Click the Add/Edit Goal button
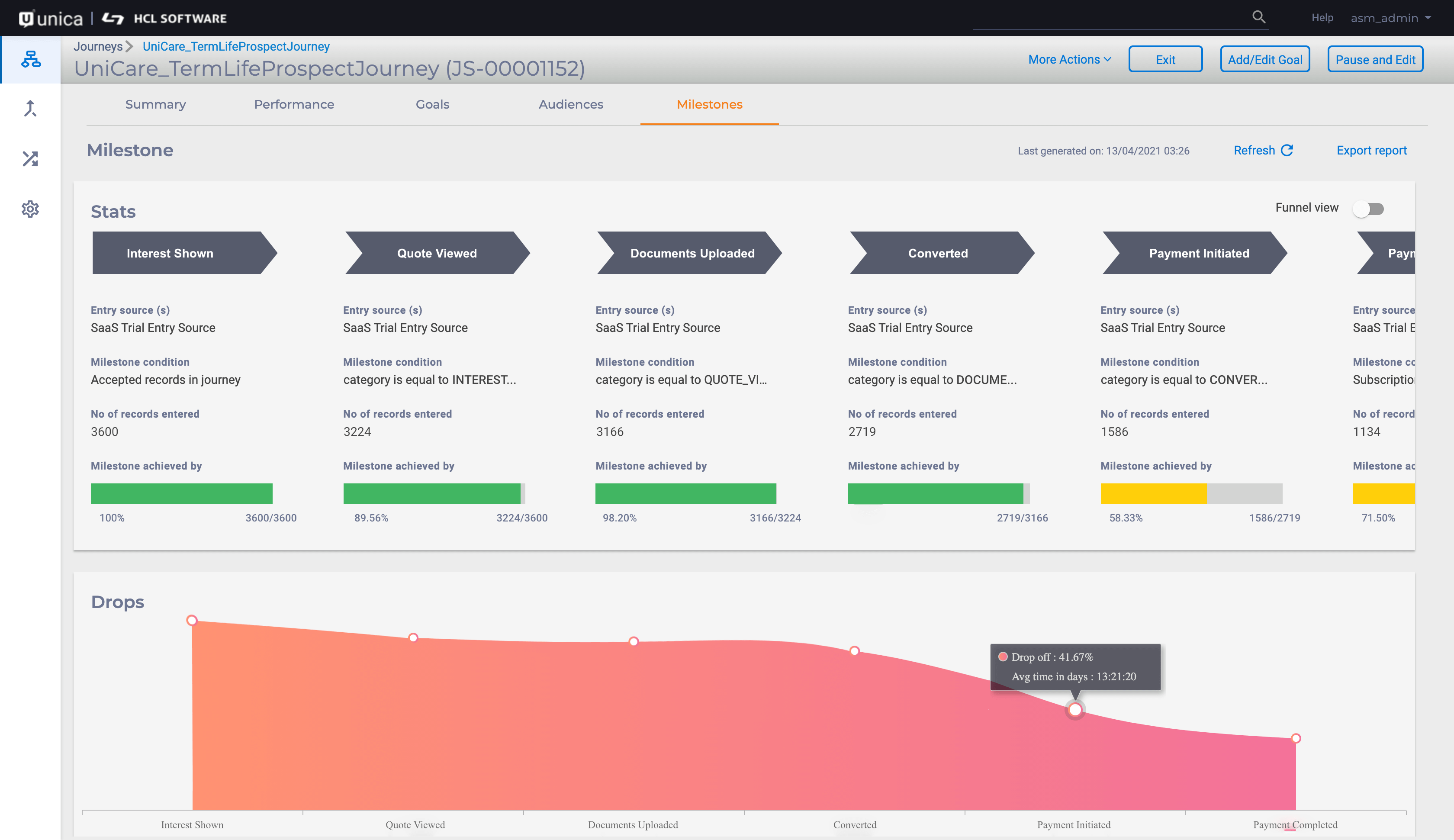The image size is (1454, 840). tap(1264, 59)
